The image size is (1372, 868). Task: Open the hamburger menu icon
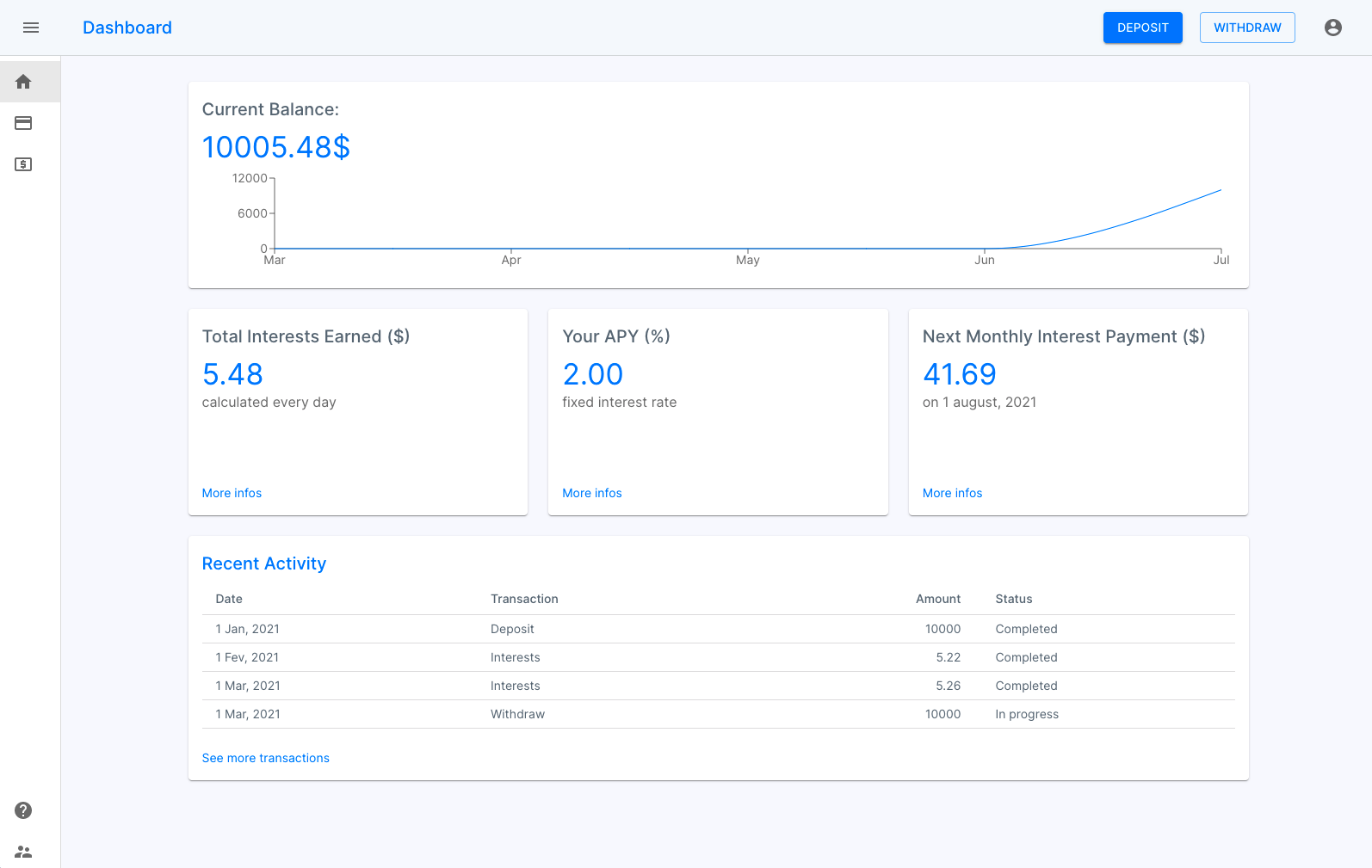tap(31, 28)
